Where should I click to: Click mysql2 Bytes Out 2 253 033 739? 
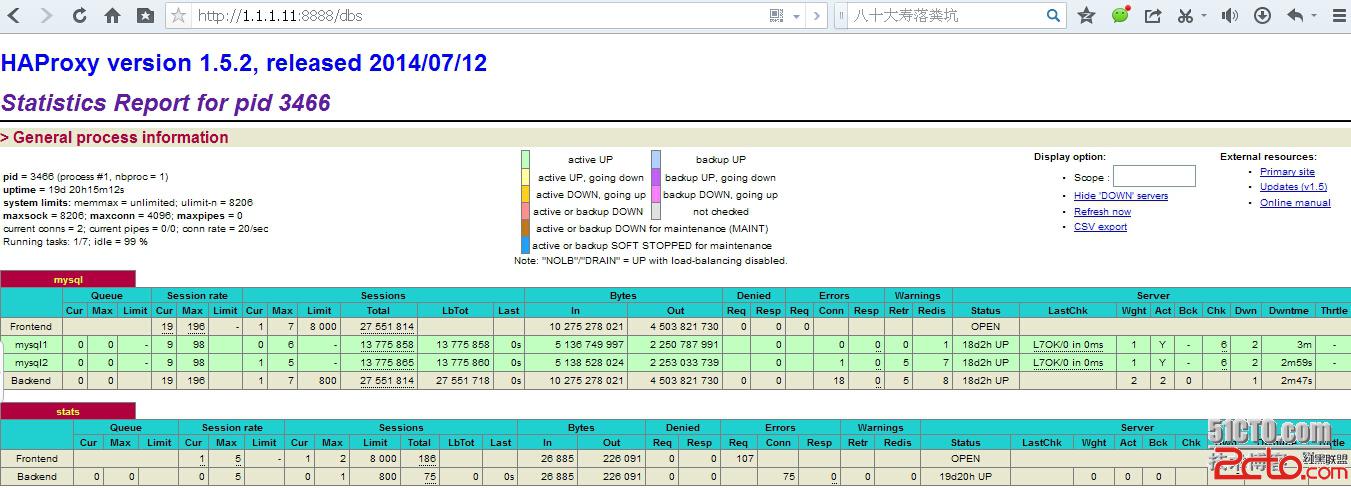tap(684, 363)
